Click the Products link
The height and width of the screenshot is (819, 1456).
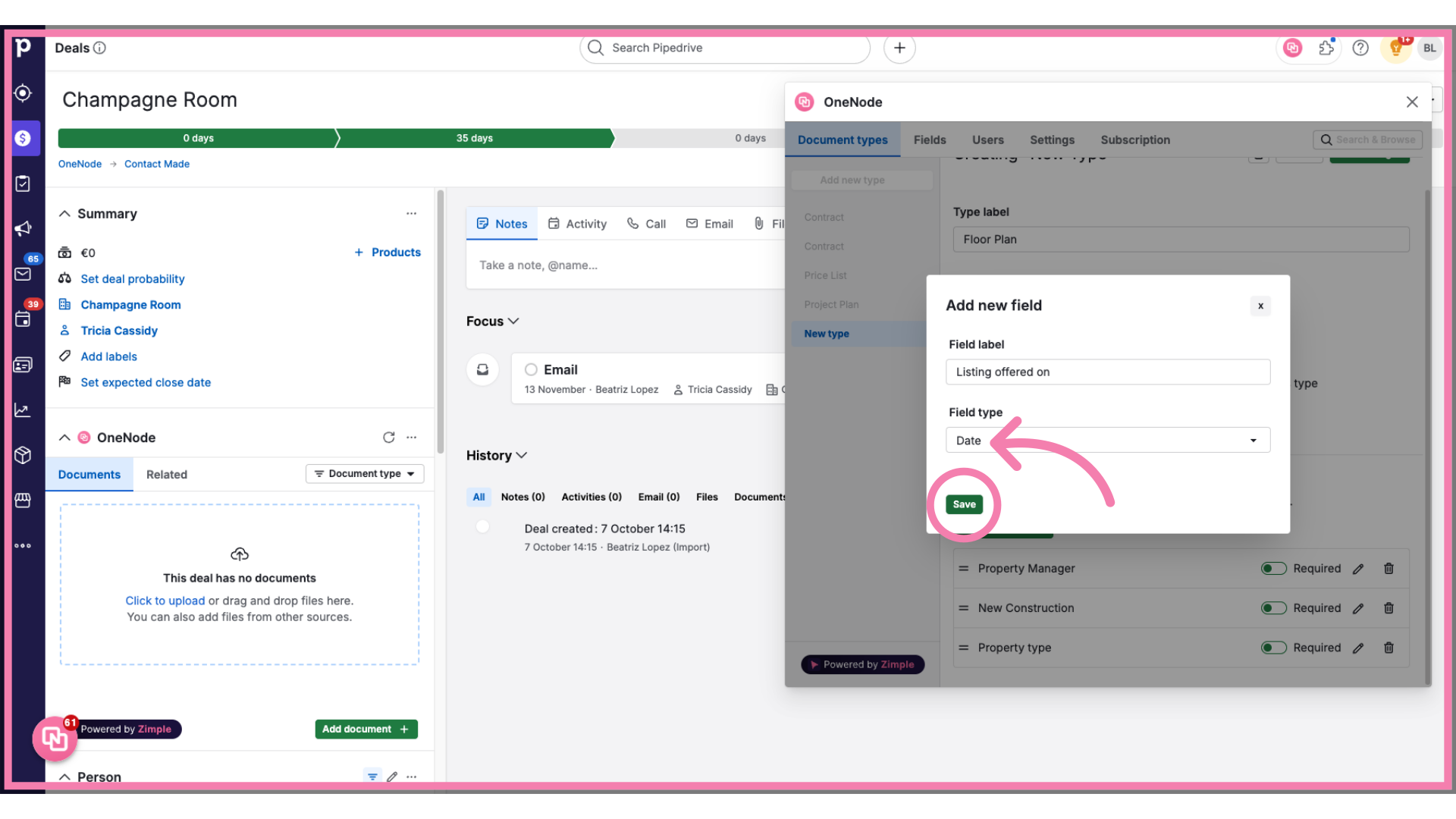388,253
